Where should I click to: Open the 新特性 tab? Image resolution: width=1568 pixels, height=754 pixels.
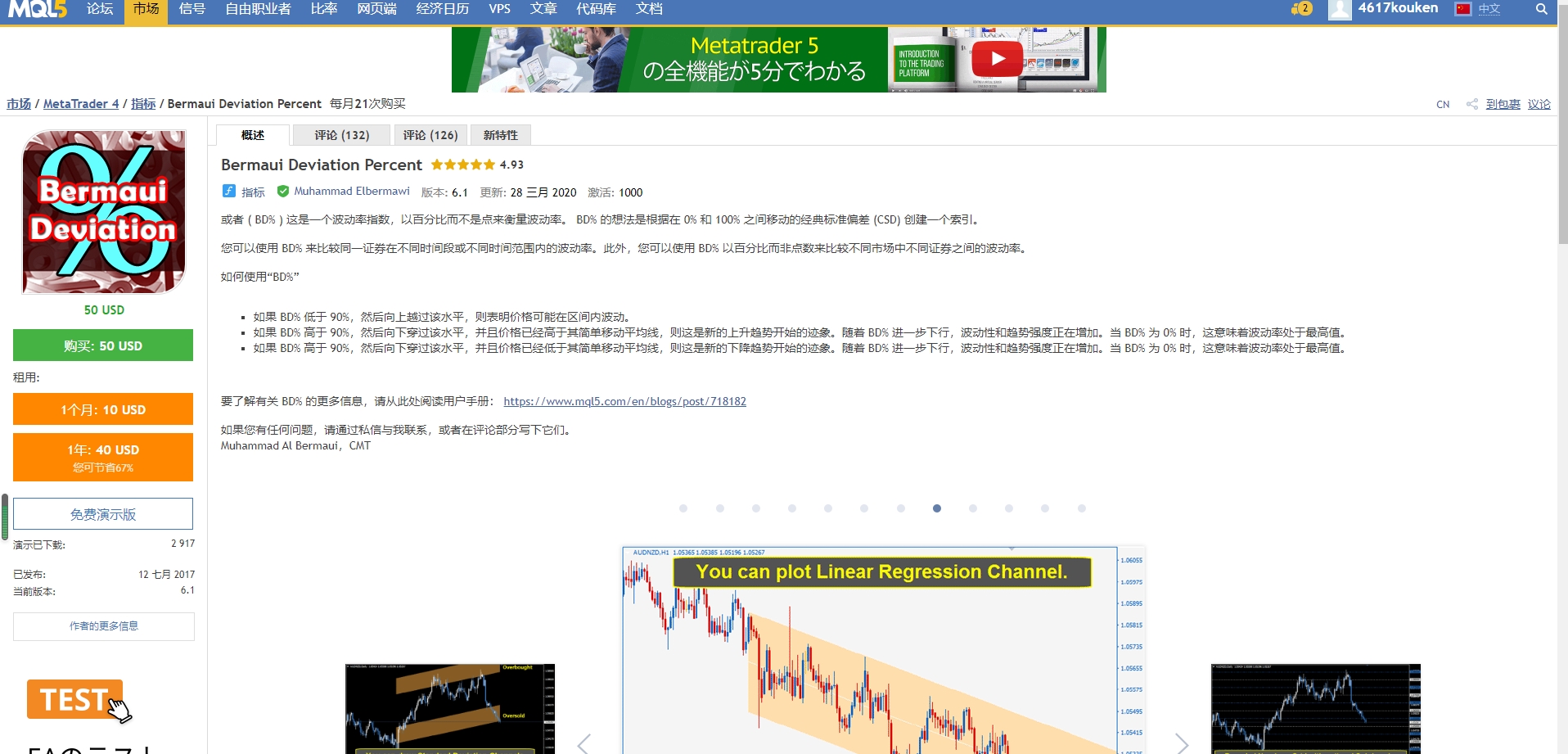(501, 135)
